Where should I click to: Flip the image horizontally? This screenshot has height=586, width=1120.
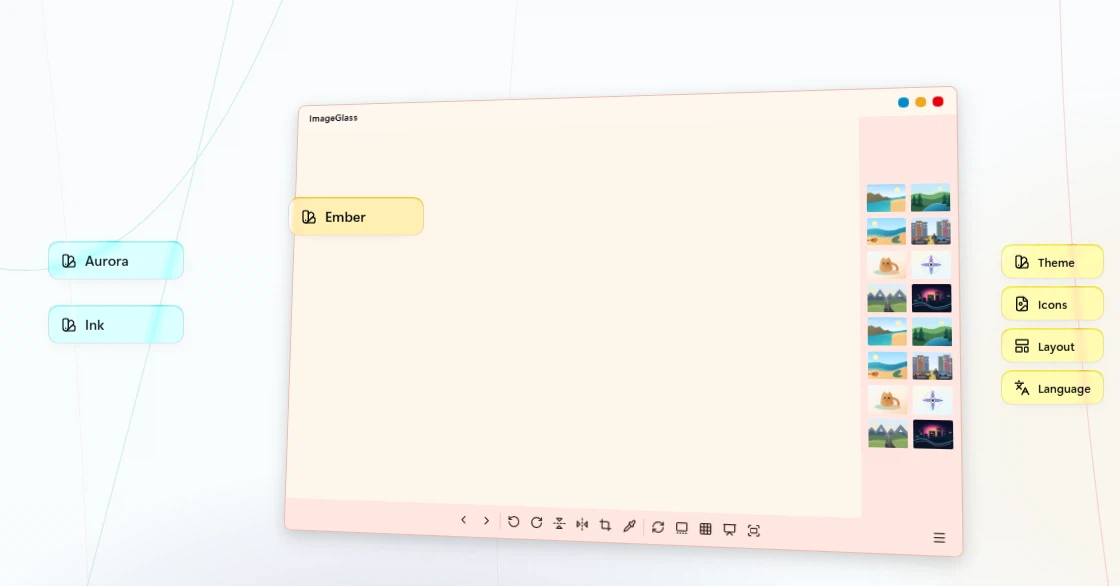tap(582, 525)
